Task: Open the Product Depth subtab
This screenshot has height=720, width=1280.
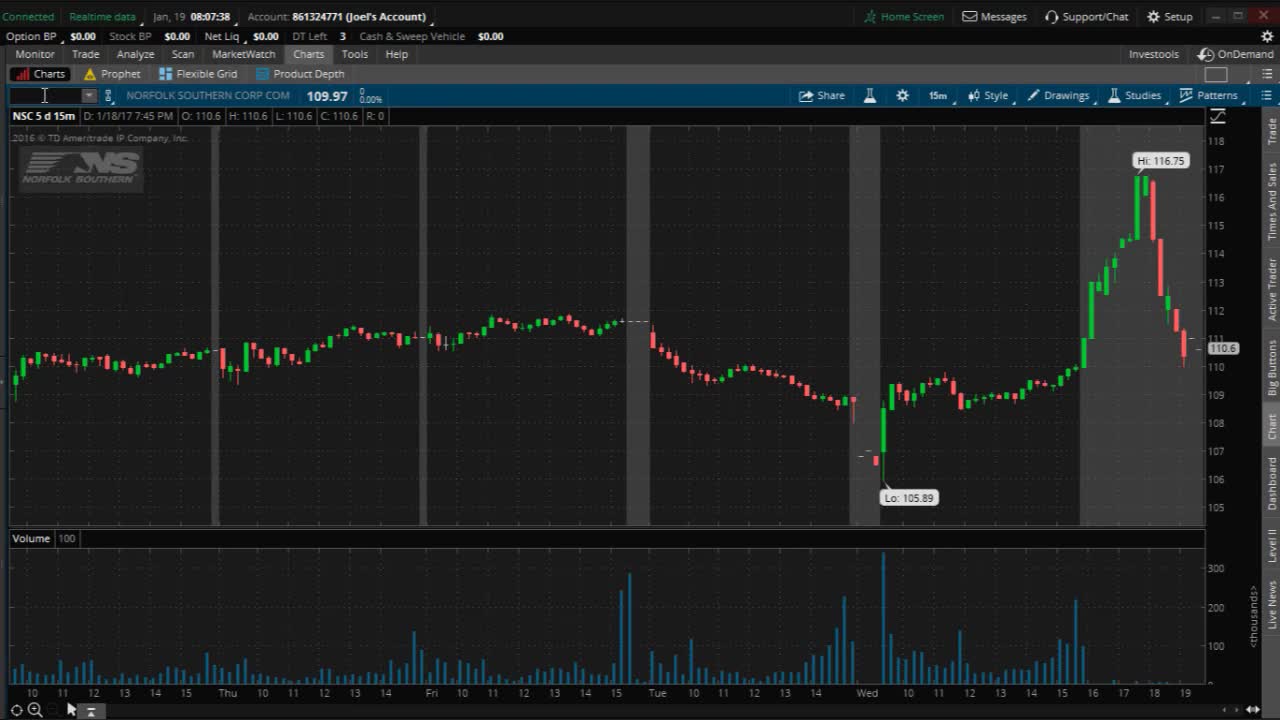Action: tap(300, 74)
